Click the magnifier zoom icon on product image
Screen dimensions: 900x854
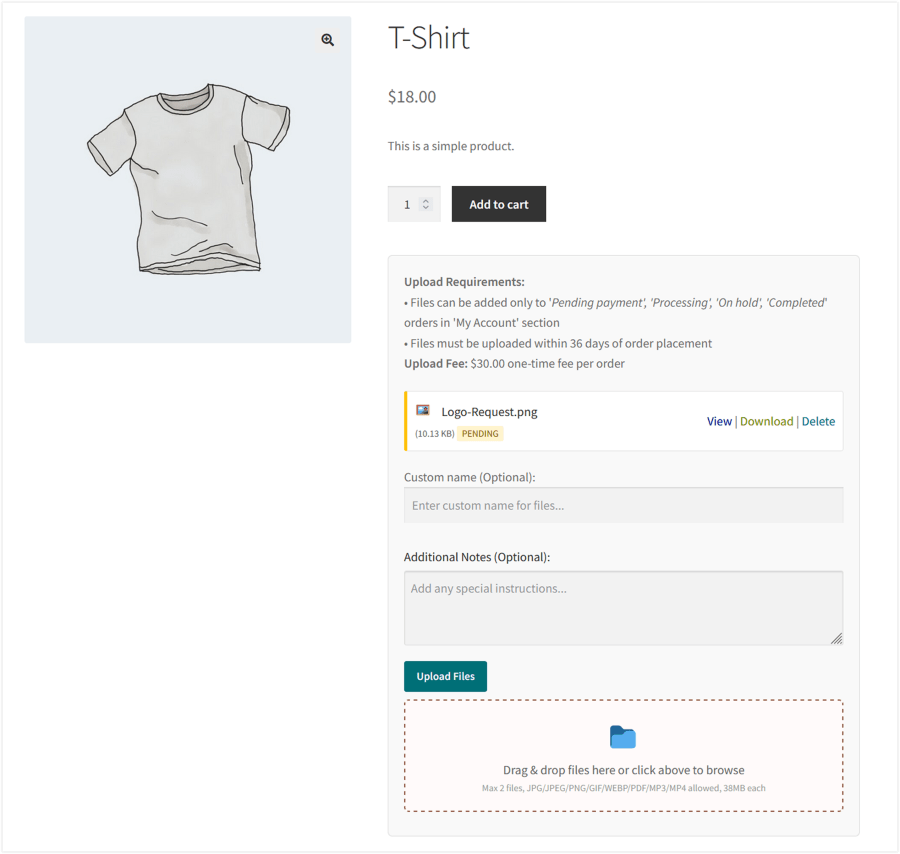click(x=327, y=40)
